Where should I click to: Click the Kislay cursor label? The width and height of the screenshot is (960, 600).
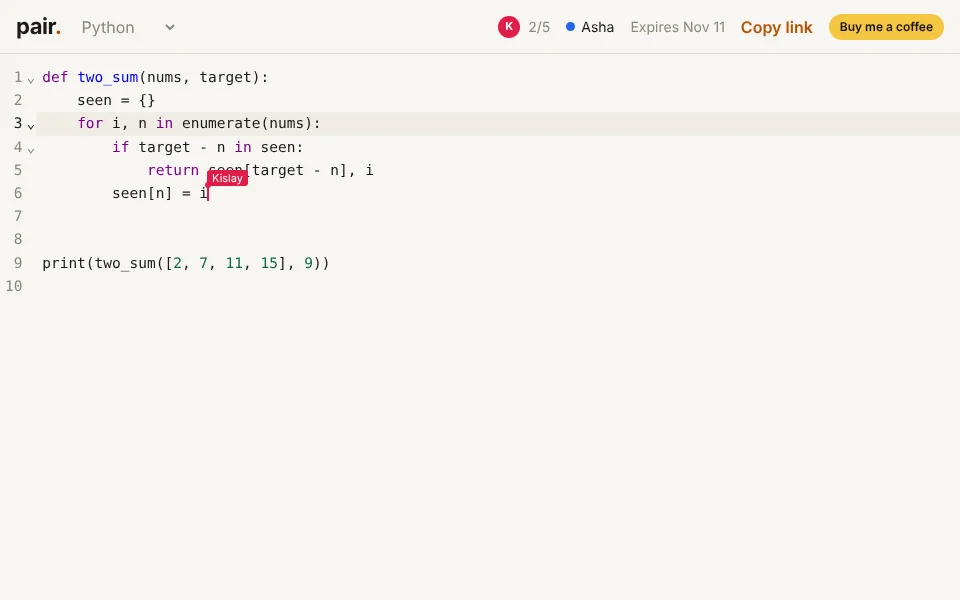[x=227, y=178]
